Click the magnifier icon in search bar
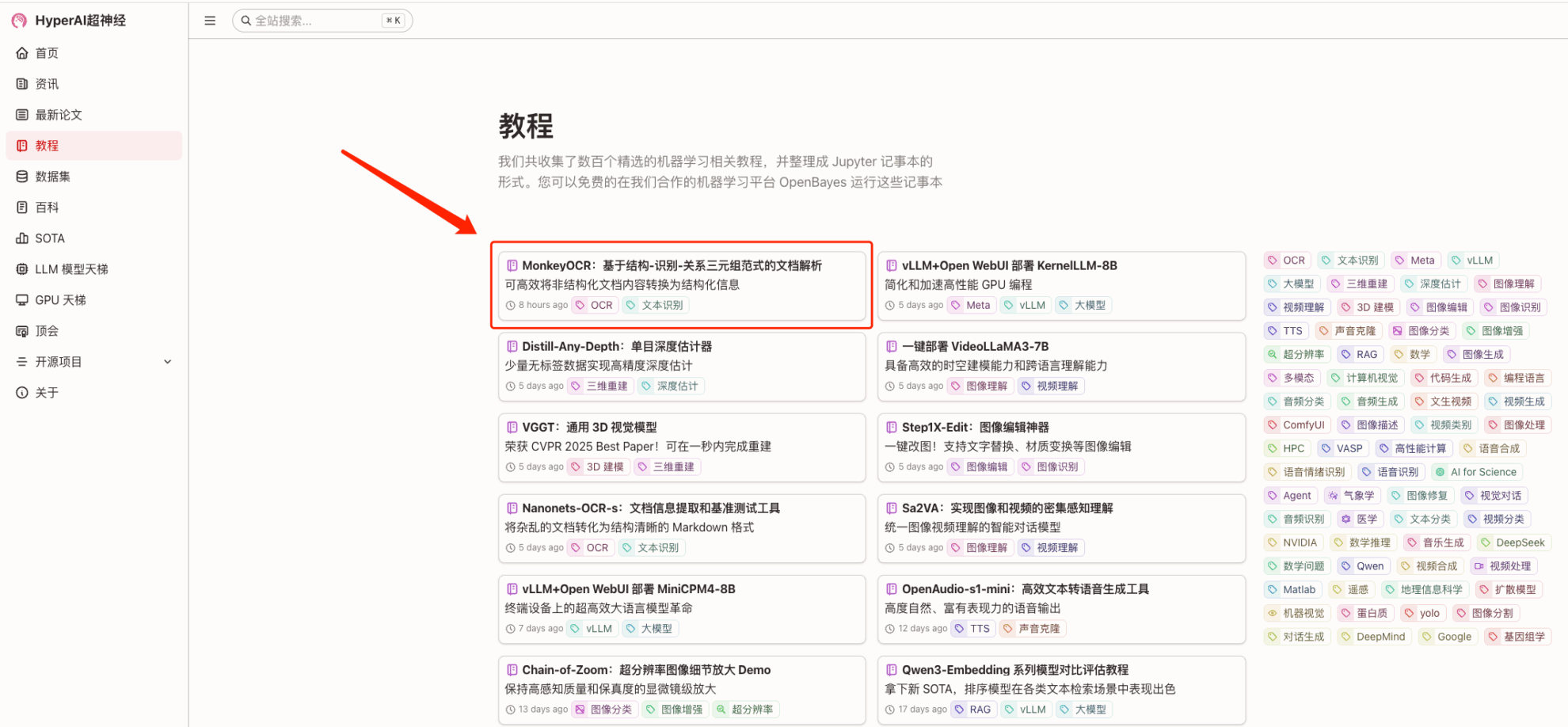This screenshot has width=1568, height=727. pos(246,21)
